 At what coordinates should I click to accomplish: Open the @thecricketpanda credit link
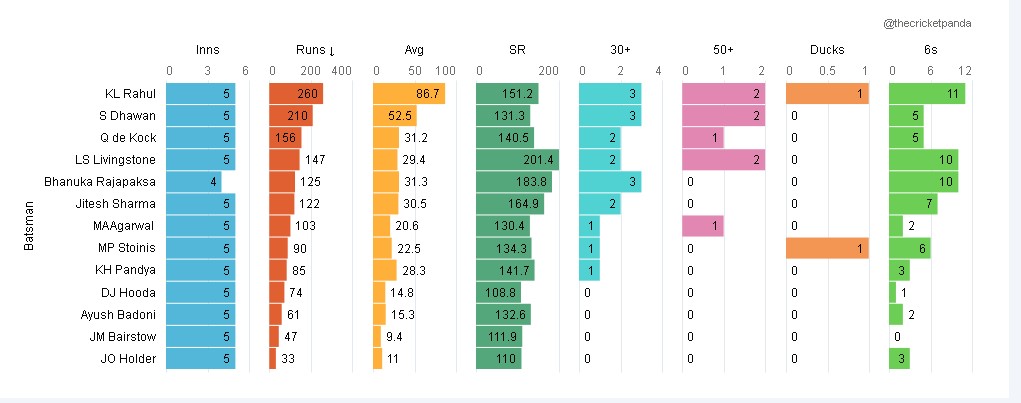click(x=928, y=22)
